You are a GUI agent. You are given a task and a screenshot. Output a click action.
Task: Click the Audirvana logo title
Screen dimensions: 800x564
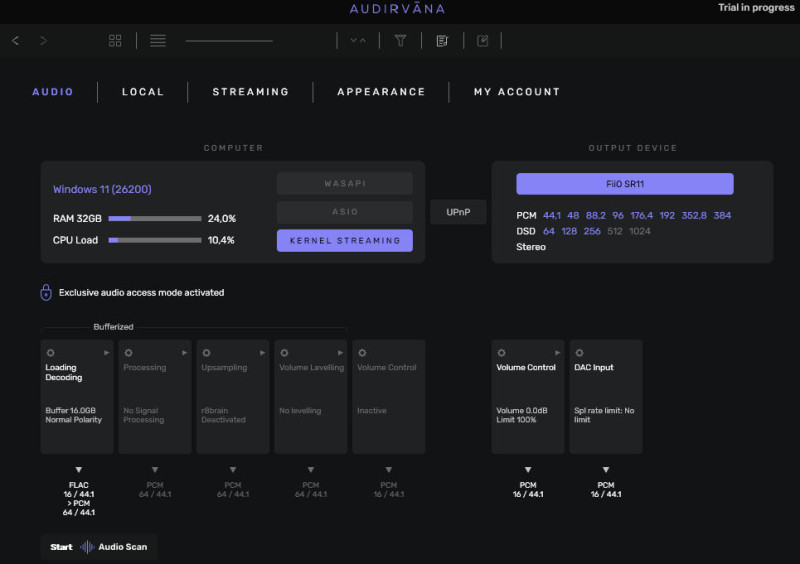[397, 9]
